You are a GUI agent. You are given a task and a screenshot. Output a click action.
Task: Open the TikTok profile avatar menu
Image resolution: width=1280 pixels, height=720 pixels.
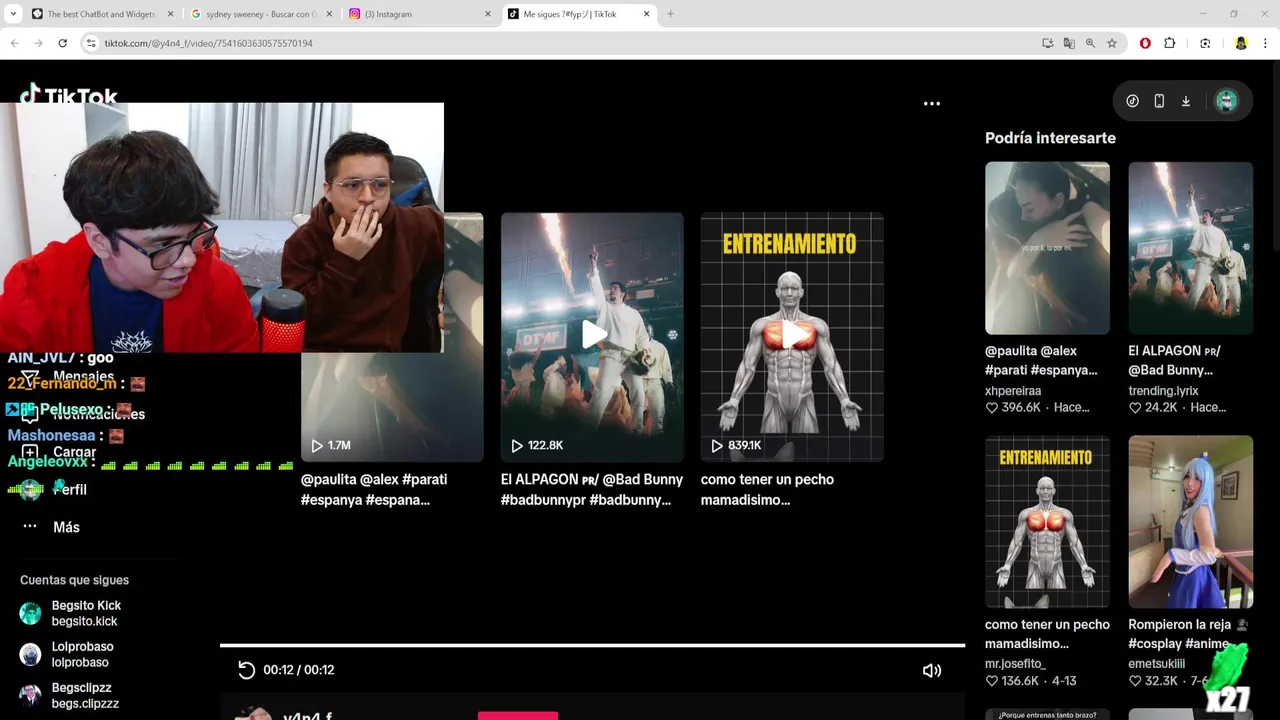[x=1226, y=101]
